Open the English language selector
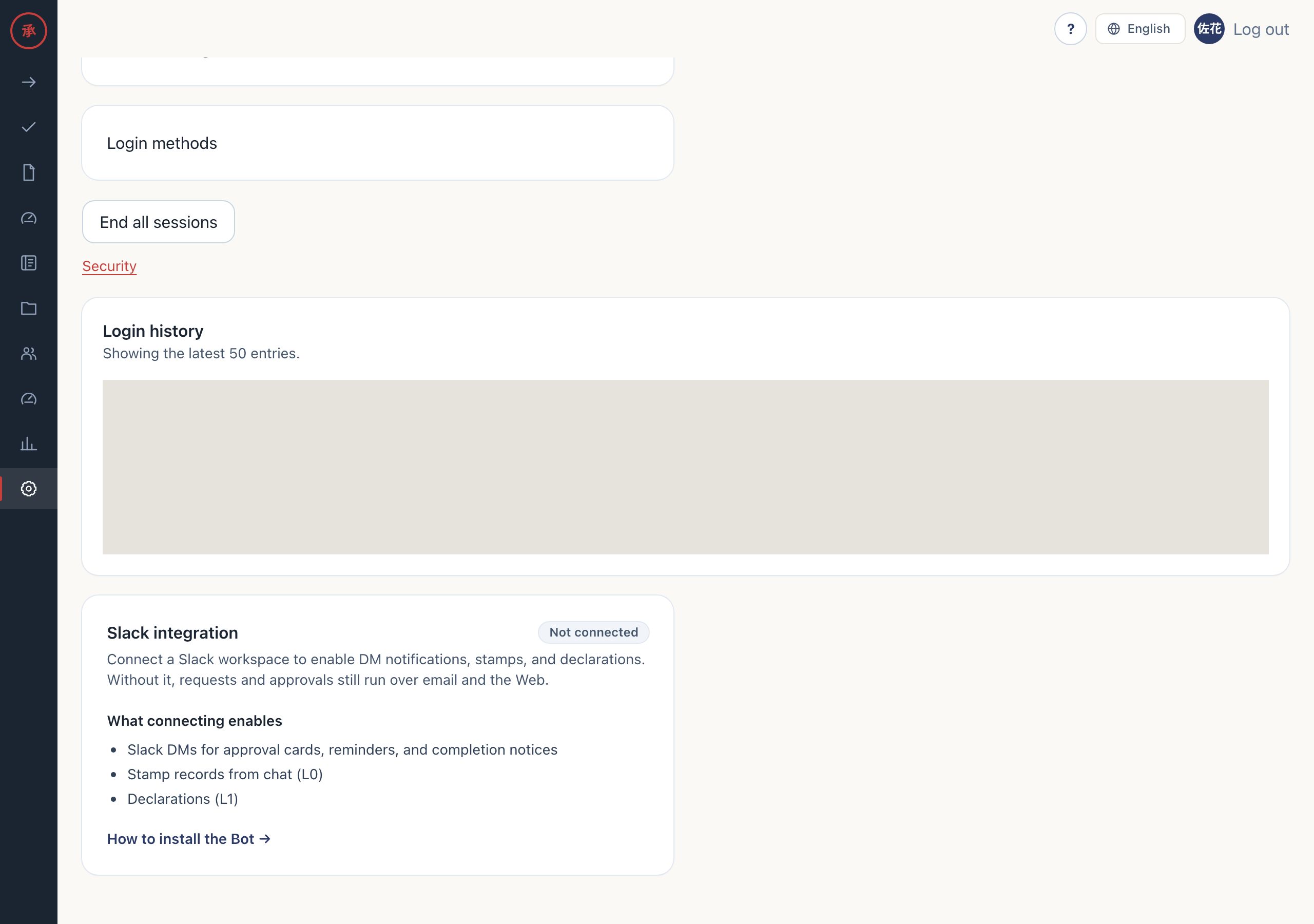This screenshot has width=1314, height=924. (x=1139, y=29)
